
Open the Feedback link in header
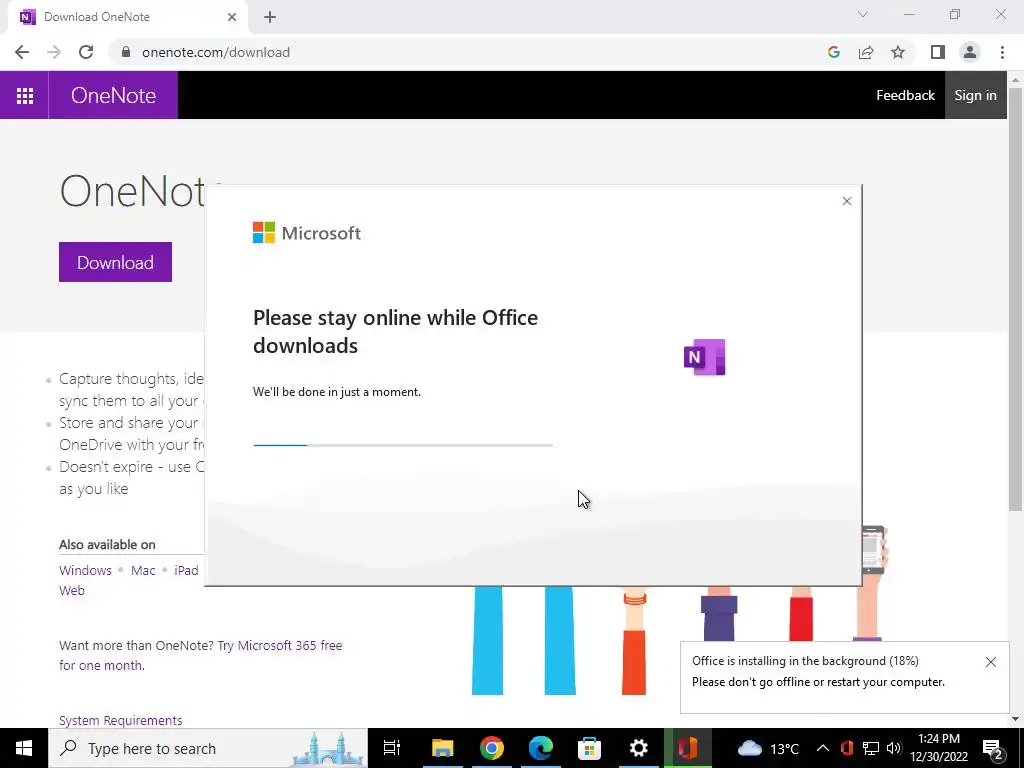click(905, 95)
